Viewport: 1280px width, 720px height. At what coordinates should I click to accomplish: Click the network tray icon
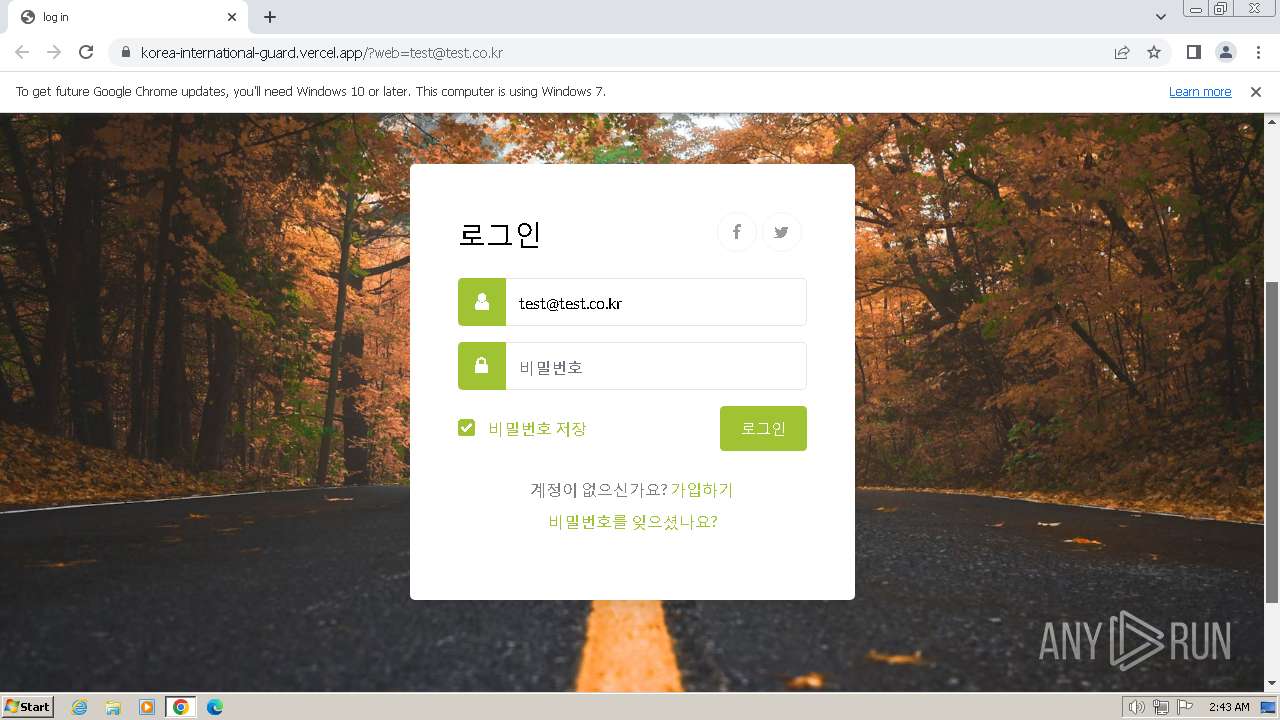[x=1161, y=707]
